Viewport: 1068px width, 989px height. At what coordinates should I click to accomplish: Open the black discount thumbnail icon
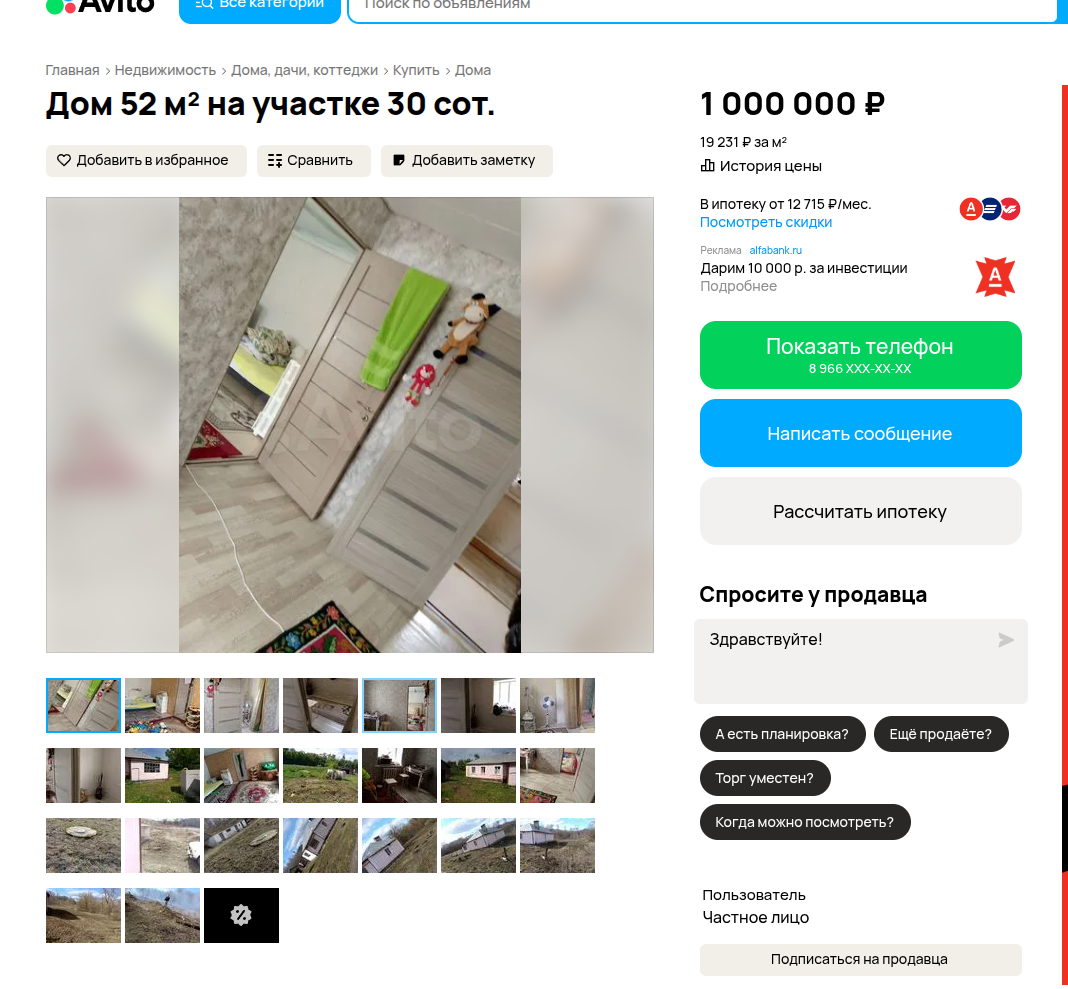(241, 915)
